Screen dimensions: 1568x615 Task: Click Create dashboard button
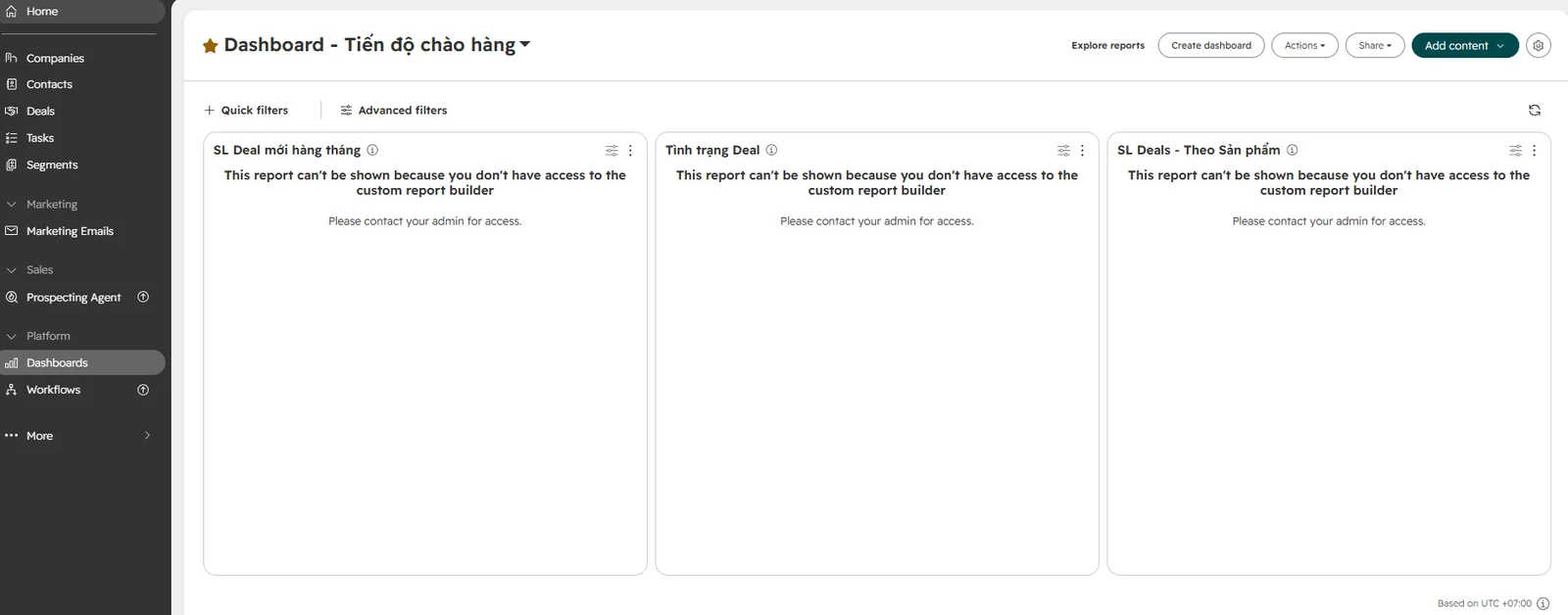tap(1211, 45)
